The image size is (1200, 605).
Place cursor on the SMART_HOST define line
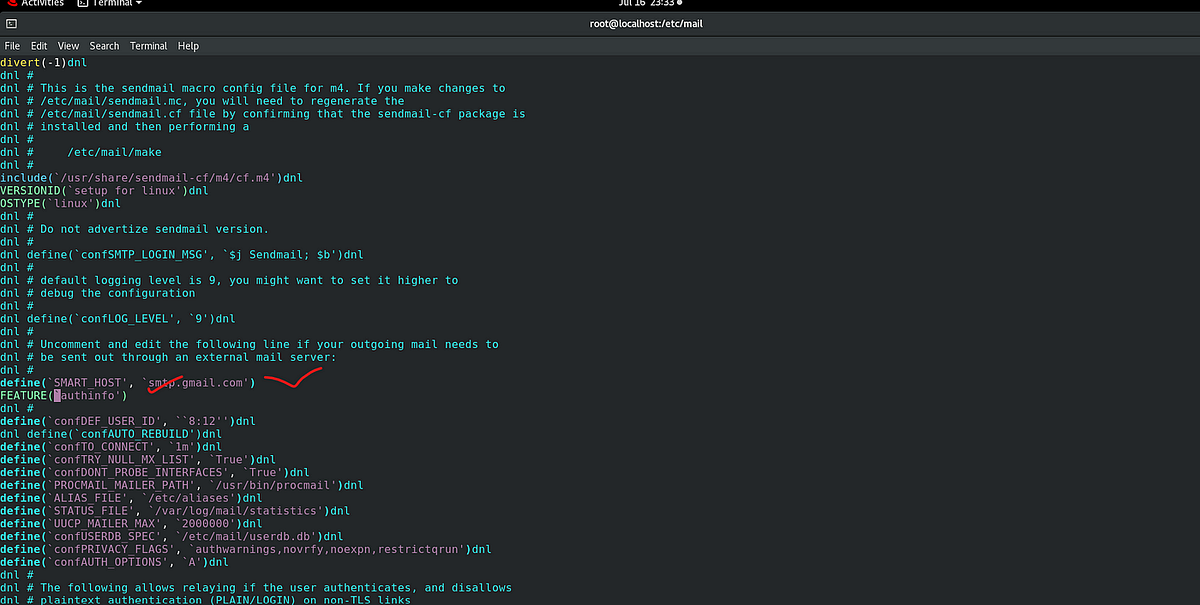tap(130, 382)
